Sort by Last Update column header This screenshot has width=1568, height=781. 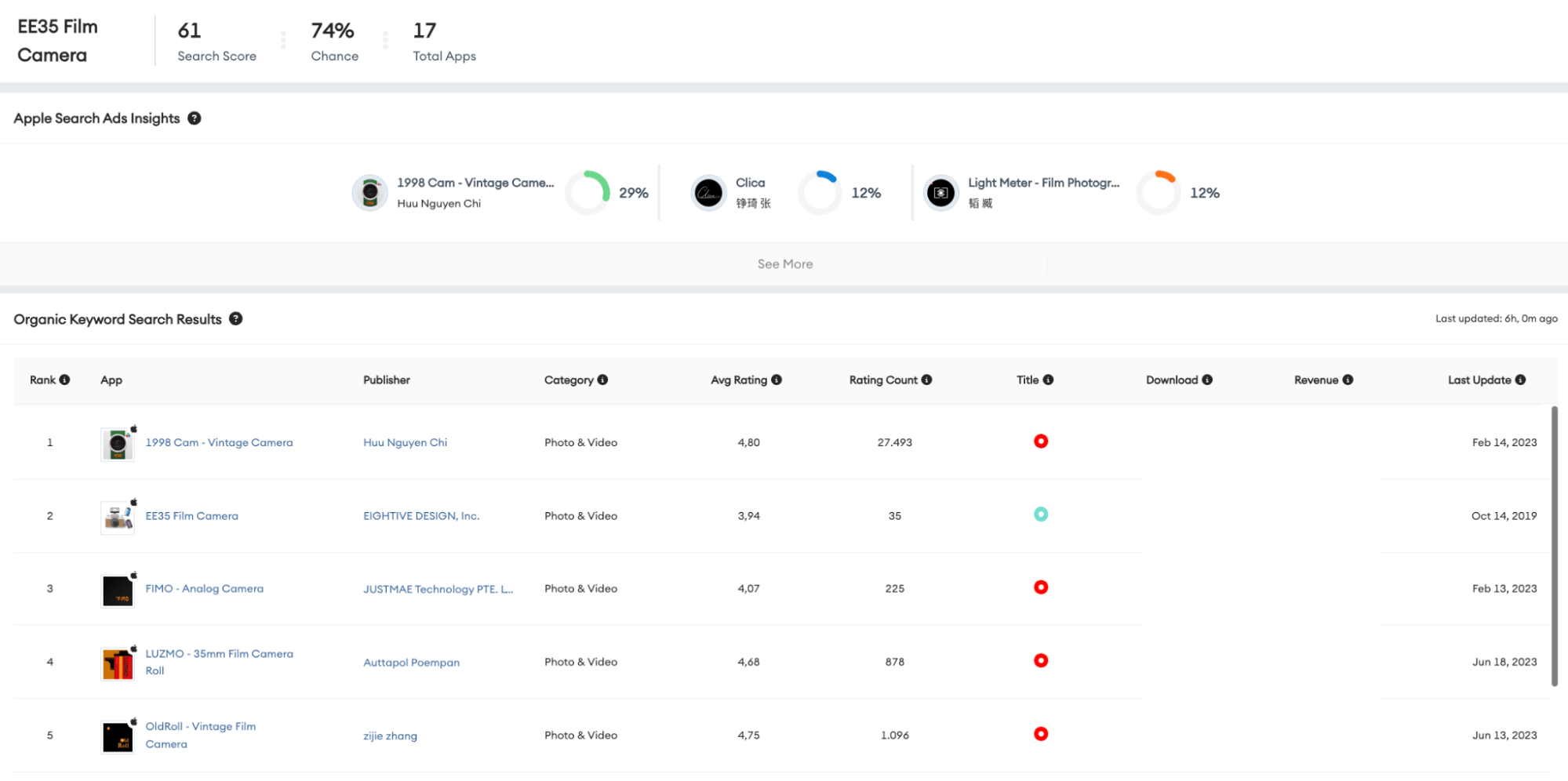1479,380
